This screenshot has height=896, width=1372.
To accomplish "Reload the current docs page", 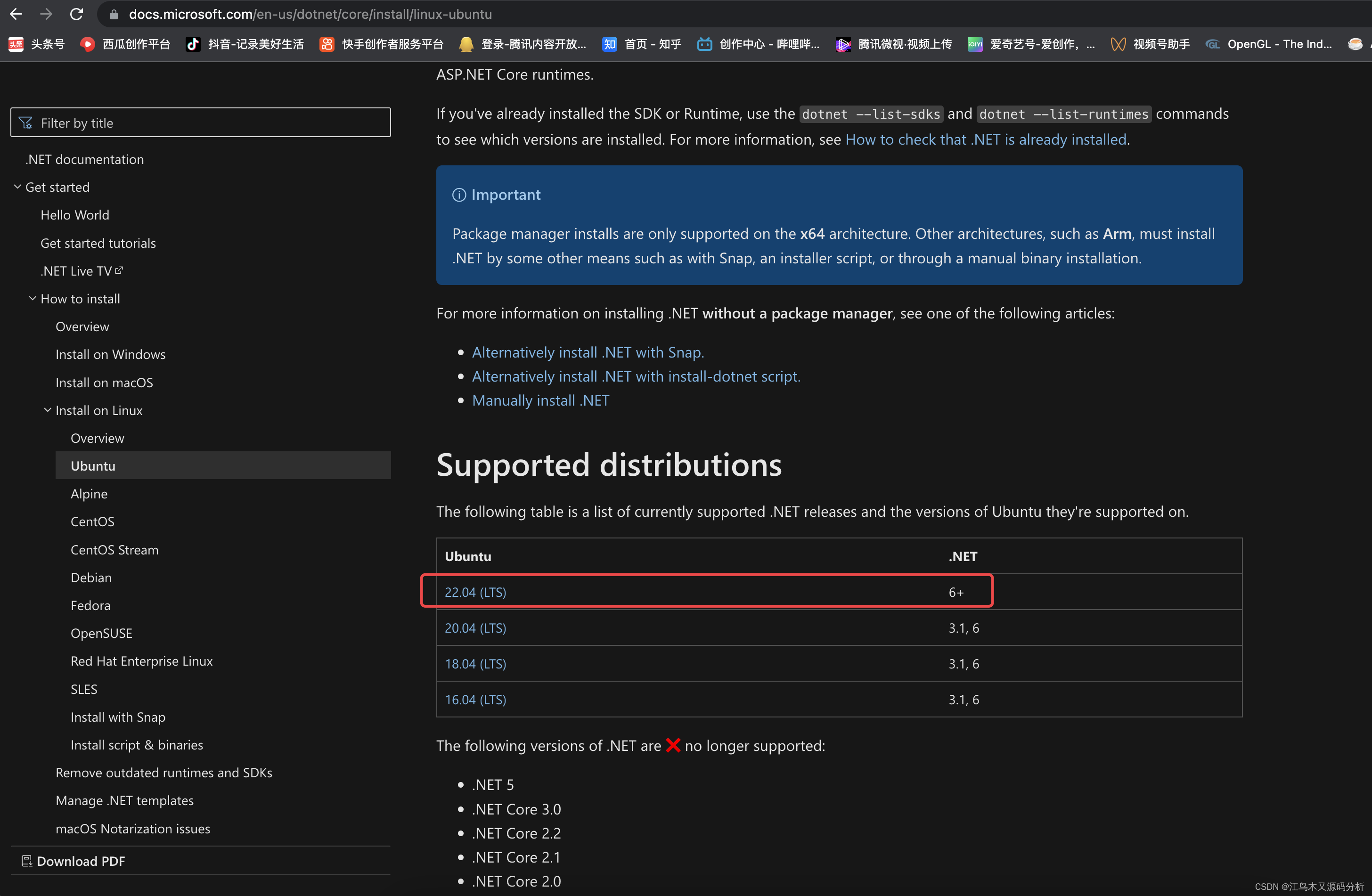I will (x=77, y=15).
